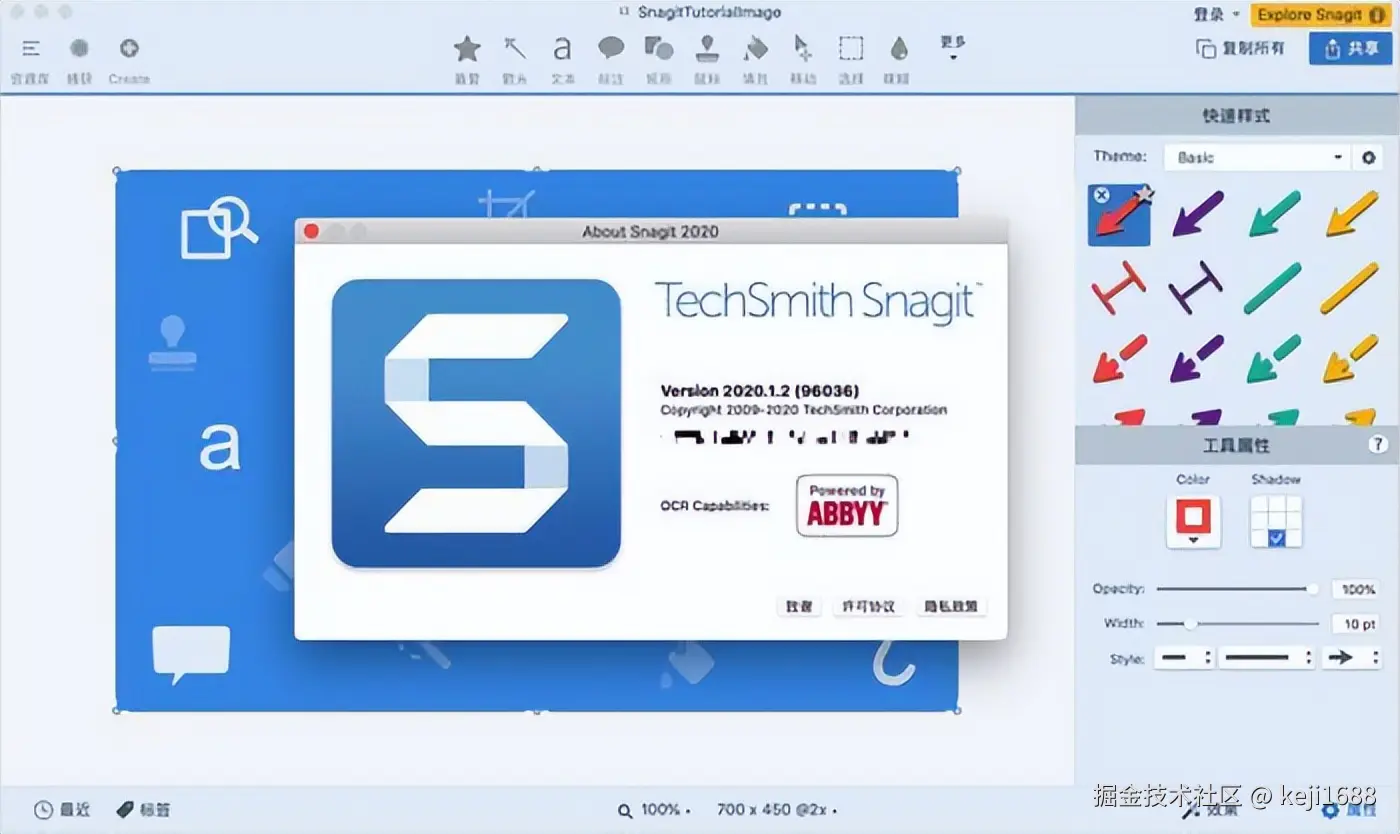Click the Opacity slider

(x=1238, y=589)
